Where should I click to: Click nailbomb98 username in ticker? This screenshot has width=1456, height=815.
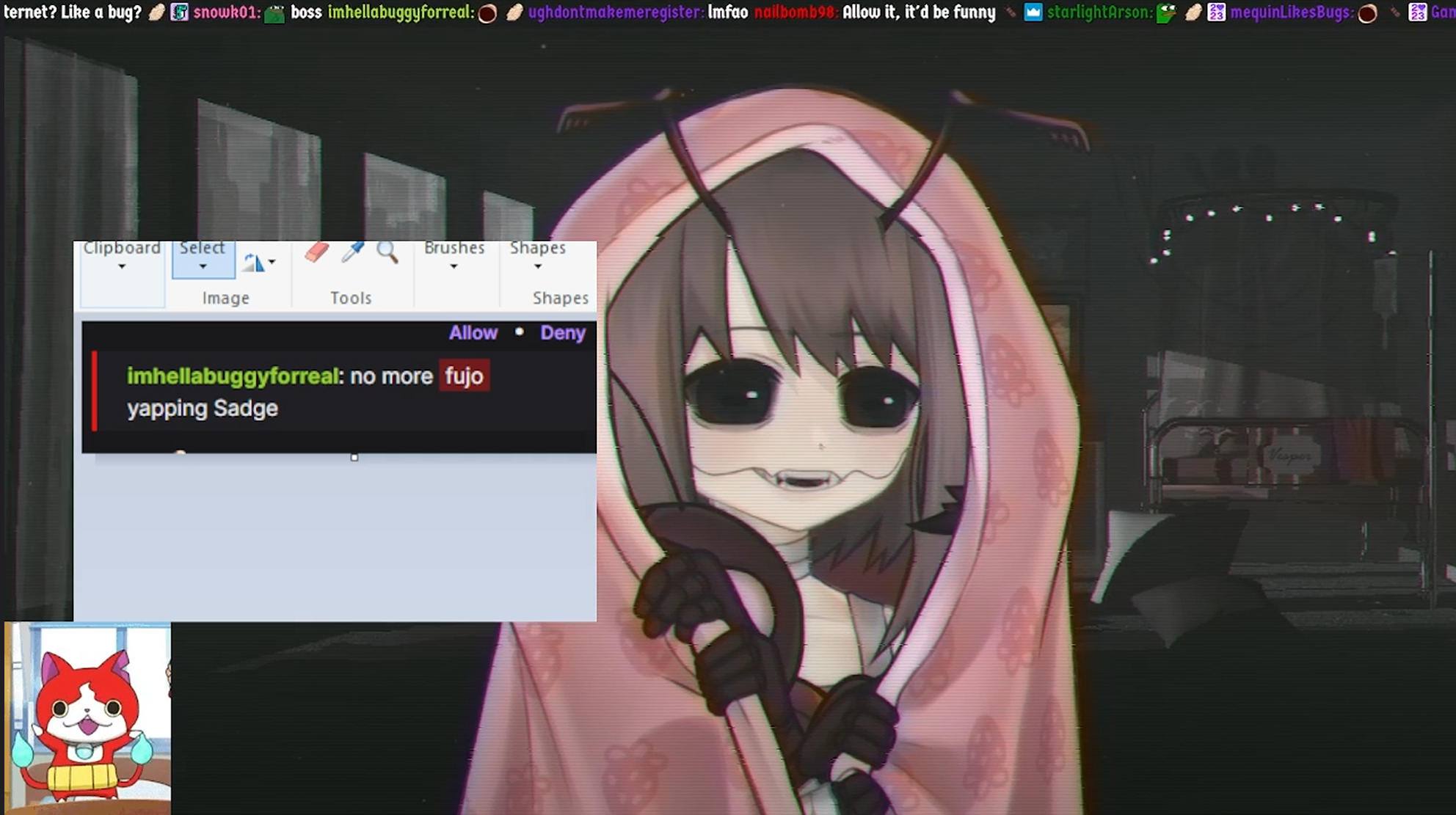[795, 12]
